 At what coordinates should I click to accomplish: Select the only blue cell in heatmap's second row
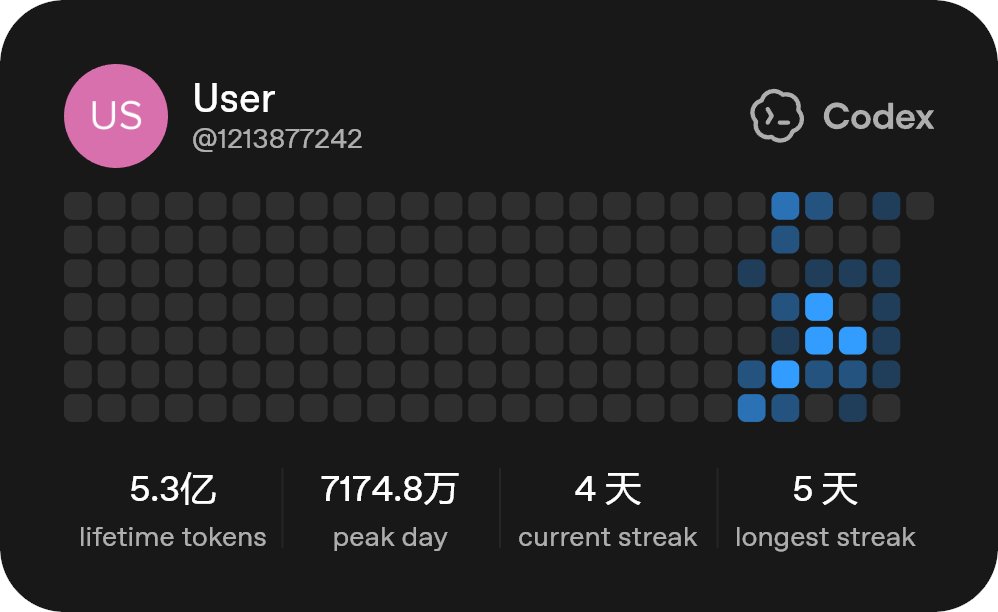tap(785, 240)
